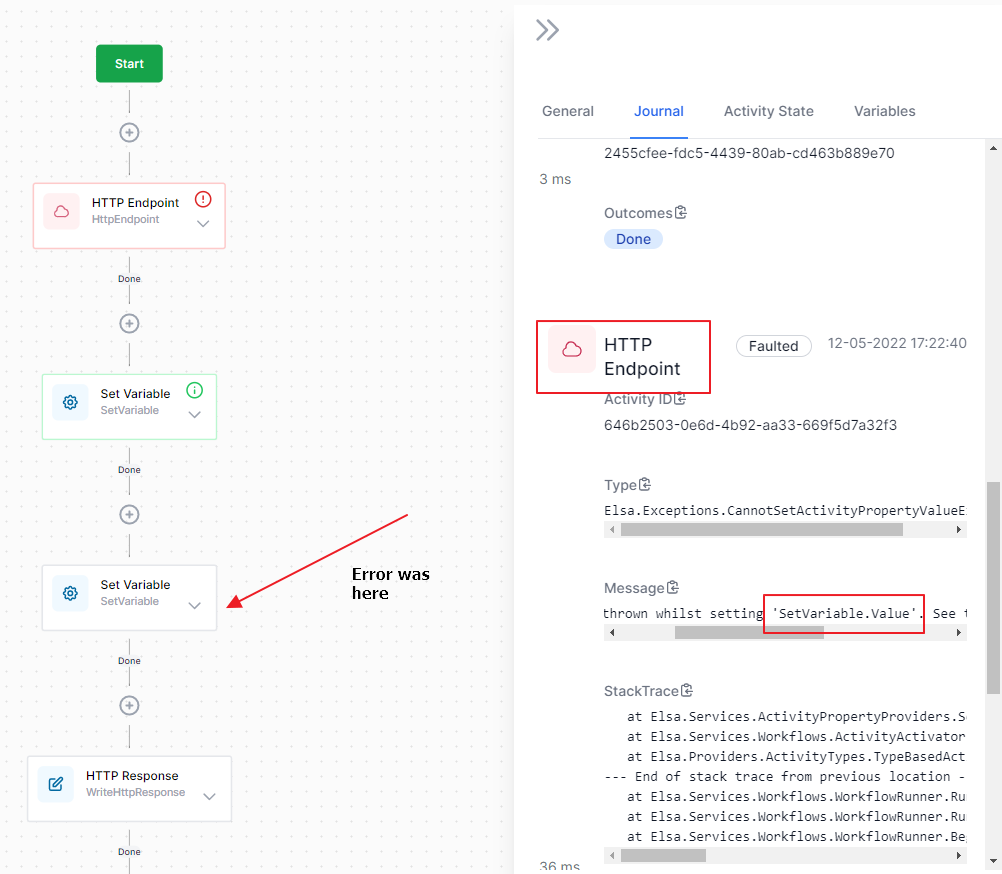Click the '3 ms' duration text

tap(555, 179)
